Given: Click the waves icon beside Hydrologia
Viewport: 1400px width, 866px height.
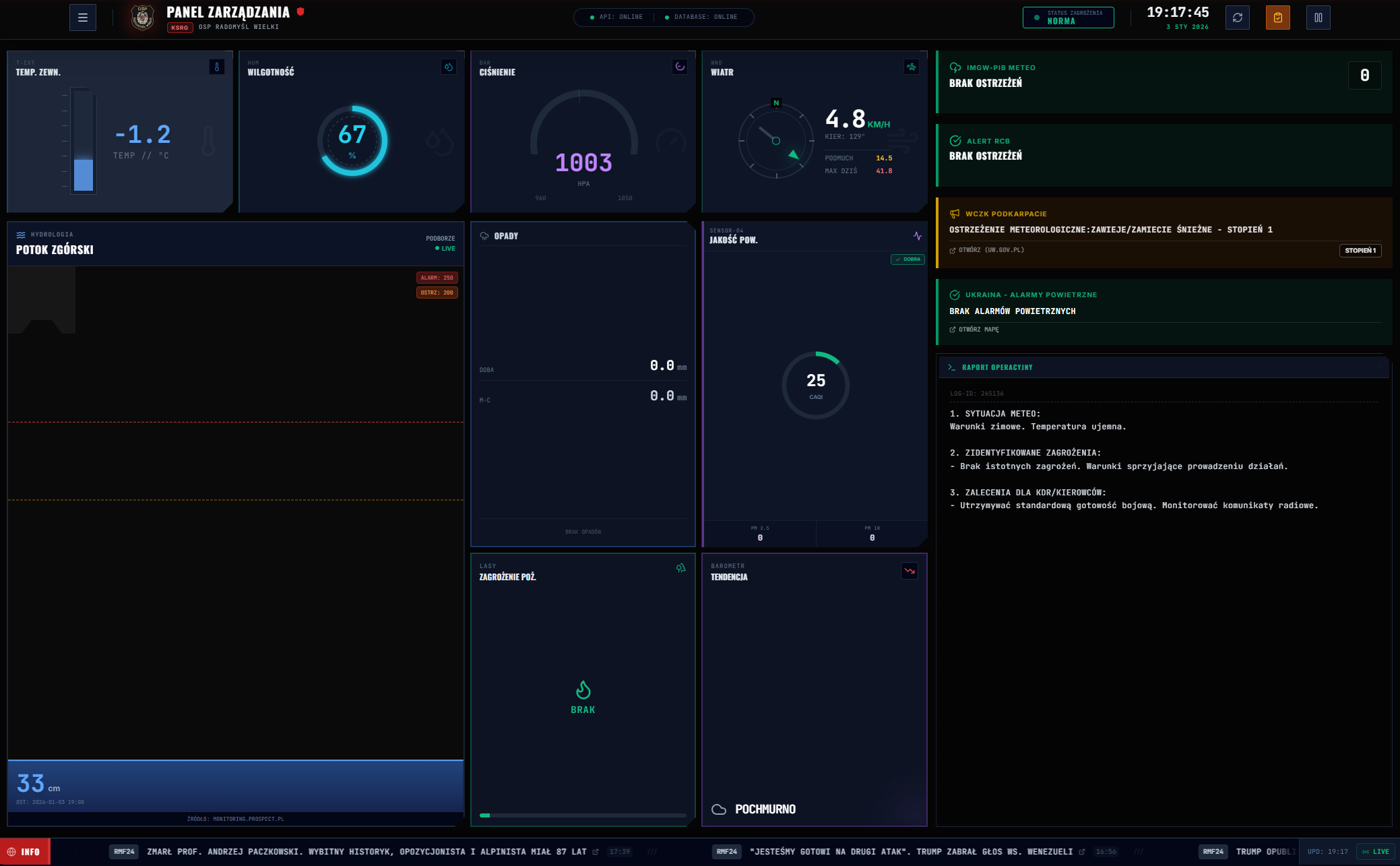Looking at the screenshot, I should point(21,235).
